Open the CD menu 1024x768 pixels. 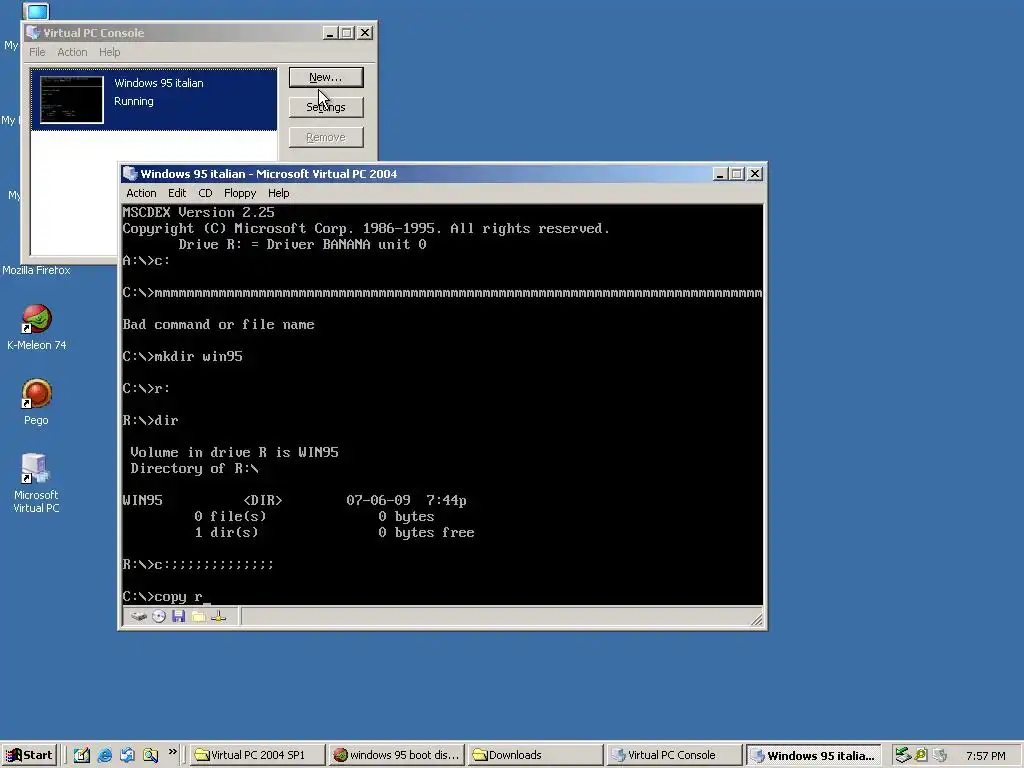pyautogui.click(x=205, y=193)
